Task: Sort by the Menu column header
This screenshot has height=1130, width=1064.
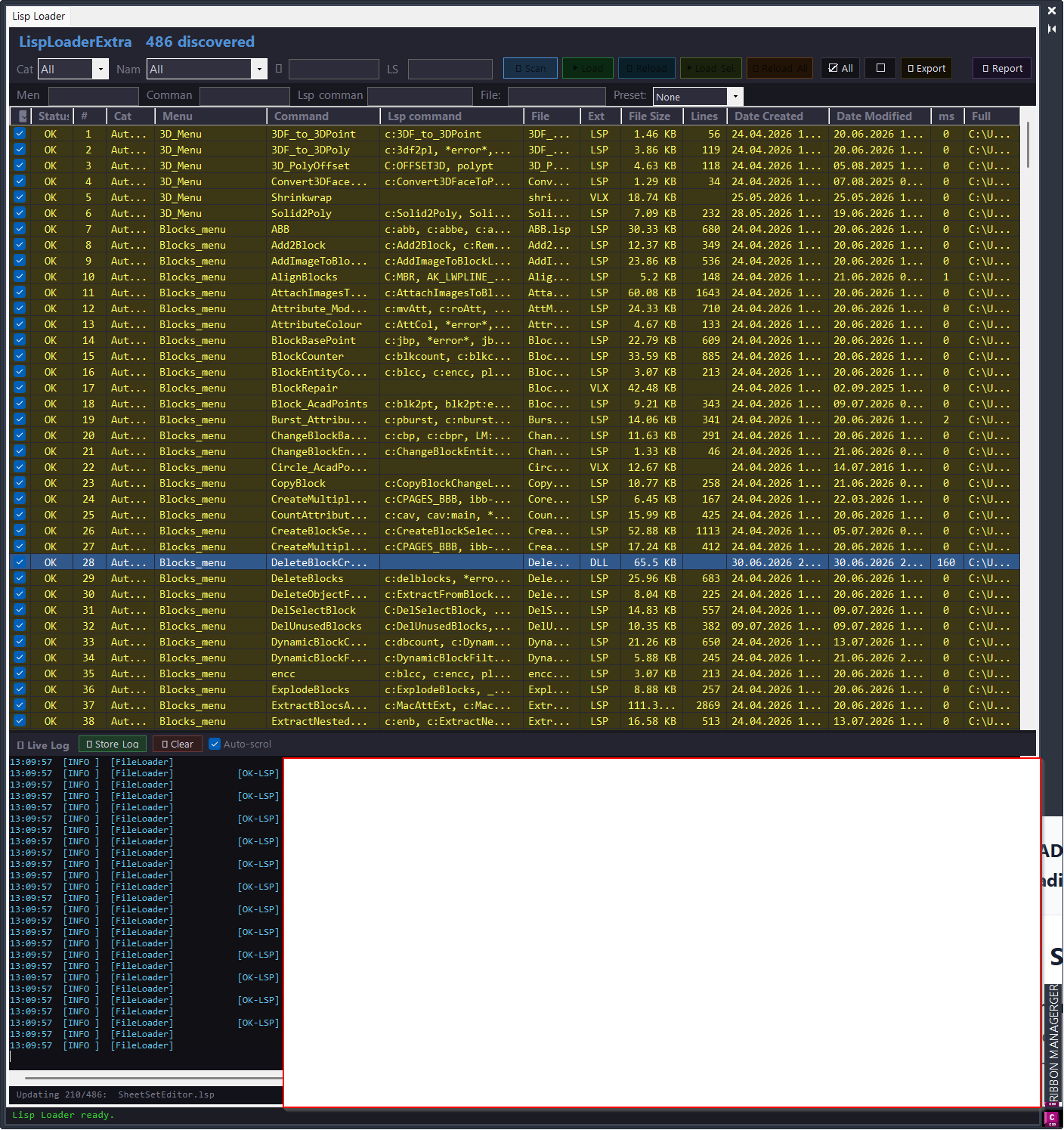Action: pyautogui.click(x=211, y=116)
